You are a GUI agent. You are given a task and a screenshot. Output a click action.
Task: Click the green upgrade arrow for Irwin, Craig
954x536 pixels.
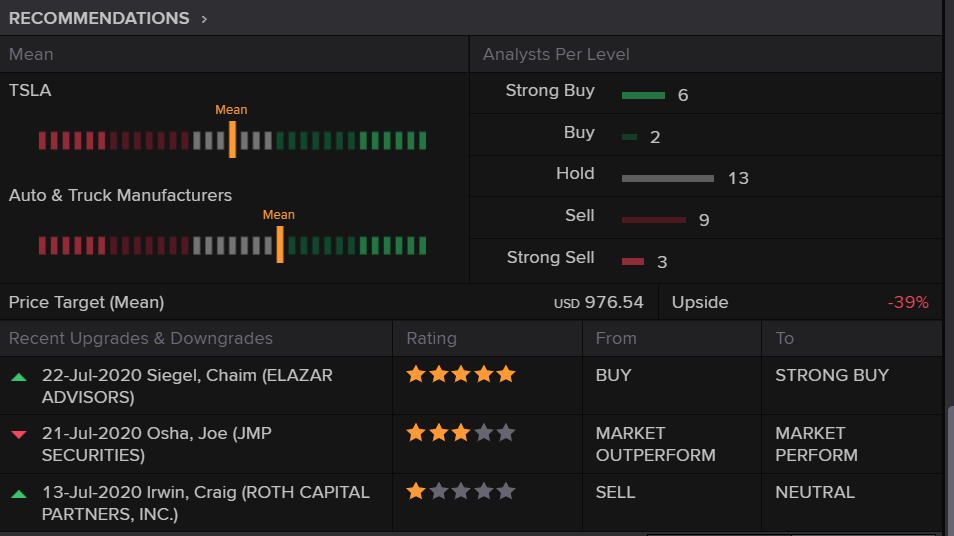tap(18, 493)
